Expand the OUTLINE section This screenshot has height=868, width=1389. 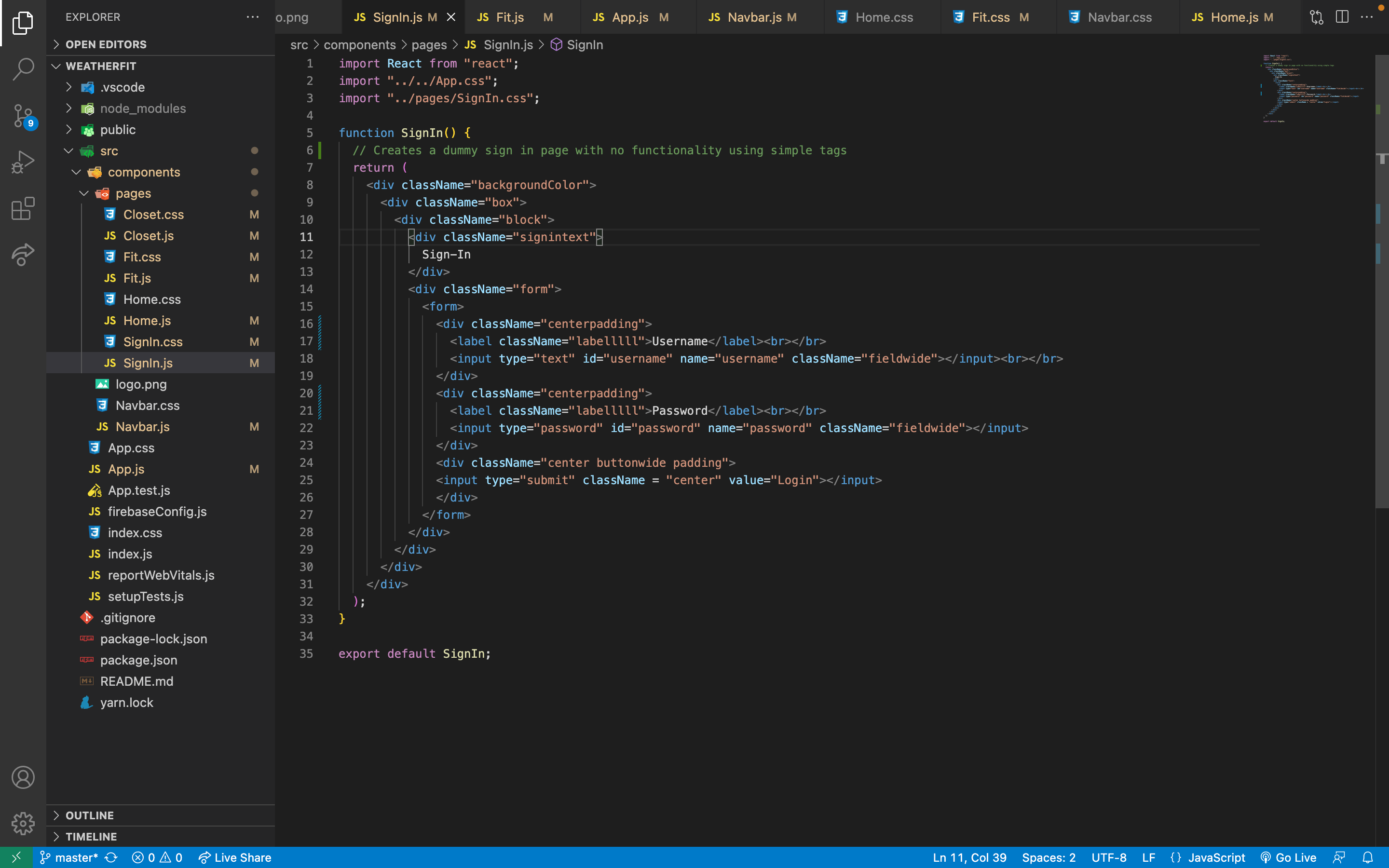90,815
